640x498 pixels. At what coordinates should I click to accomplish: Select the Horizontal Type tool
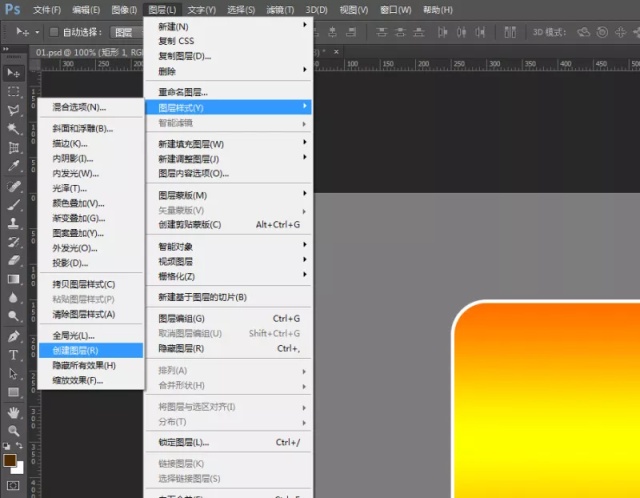coord(13,355)
